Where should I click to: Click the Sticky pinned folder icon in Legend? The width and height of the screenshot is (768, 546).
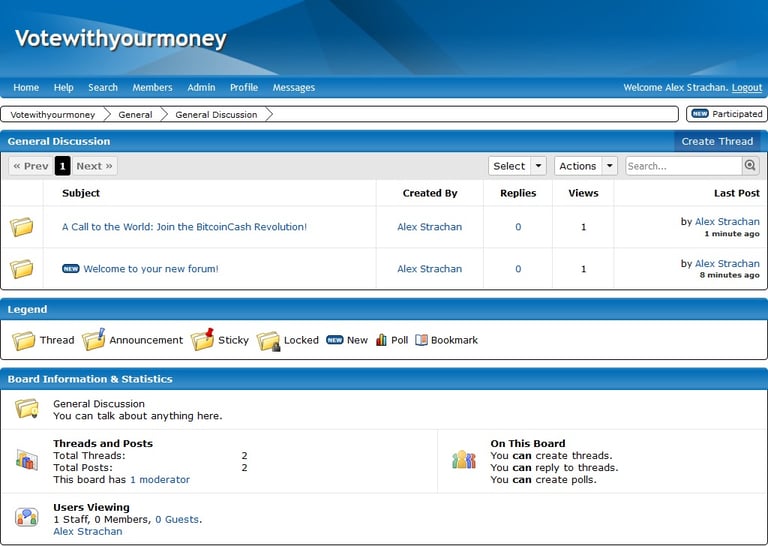tap(202, 339)
